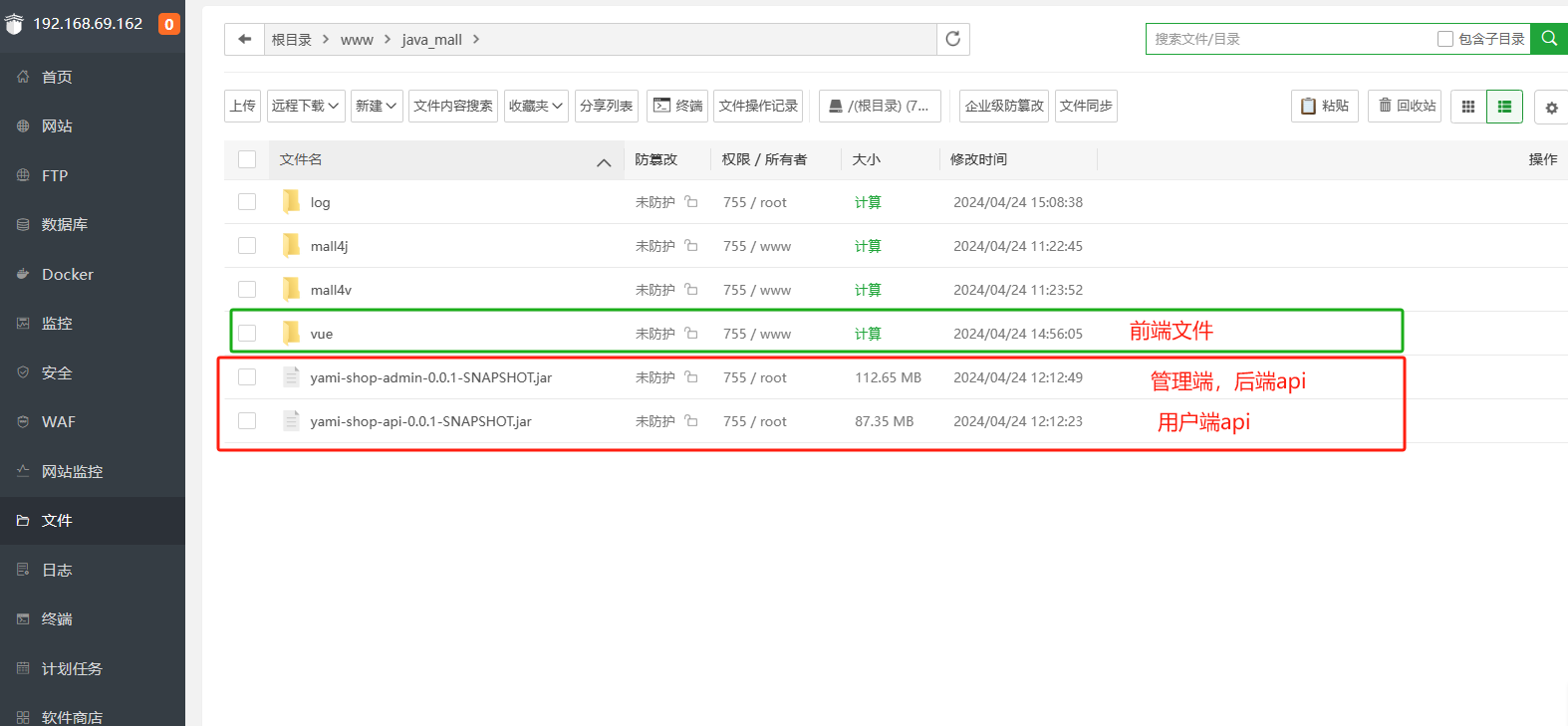Image resolution: width=1568 pixels, height=726 pixels.
Task: Open the 新建 dropdown menu
Action: [x=378, y=106]
